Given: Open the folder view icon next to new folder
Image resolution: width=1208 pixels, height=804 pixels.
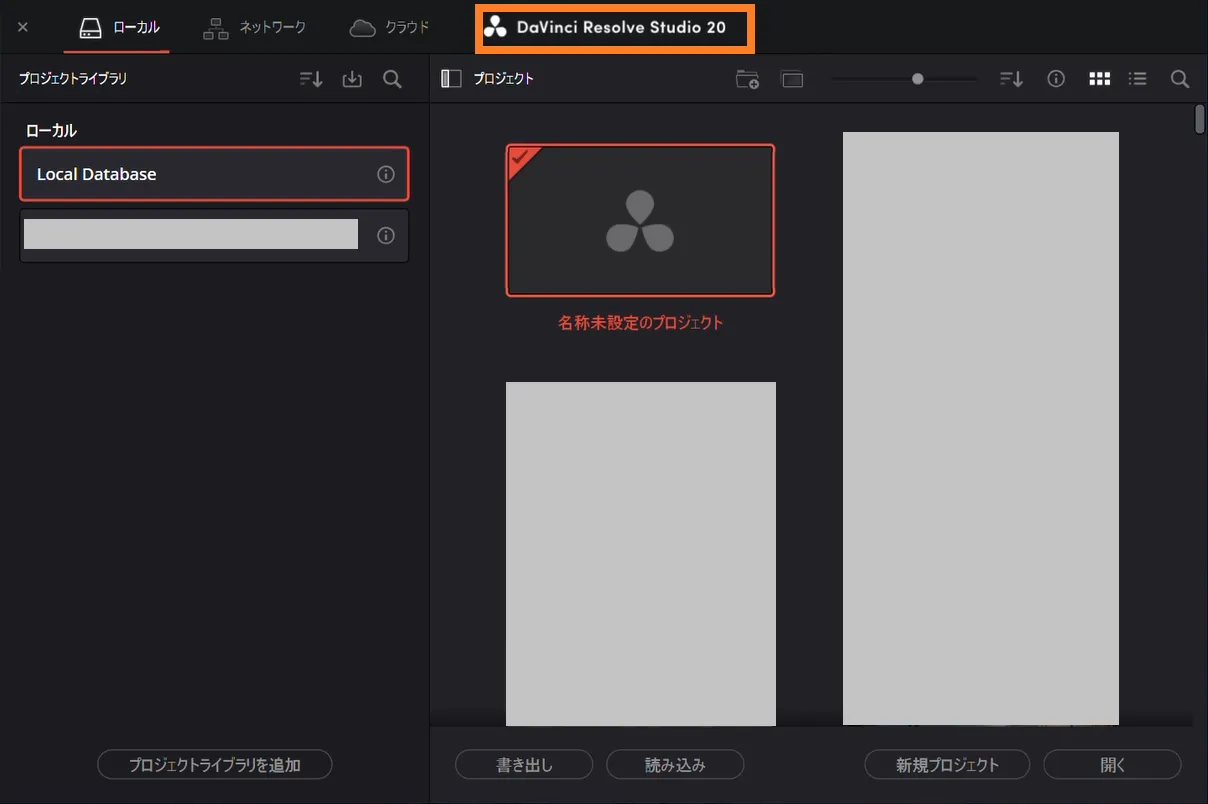Looking at the screenshot, I should (x=792, y=79).
